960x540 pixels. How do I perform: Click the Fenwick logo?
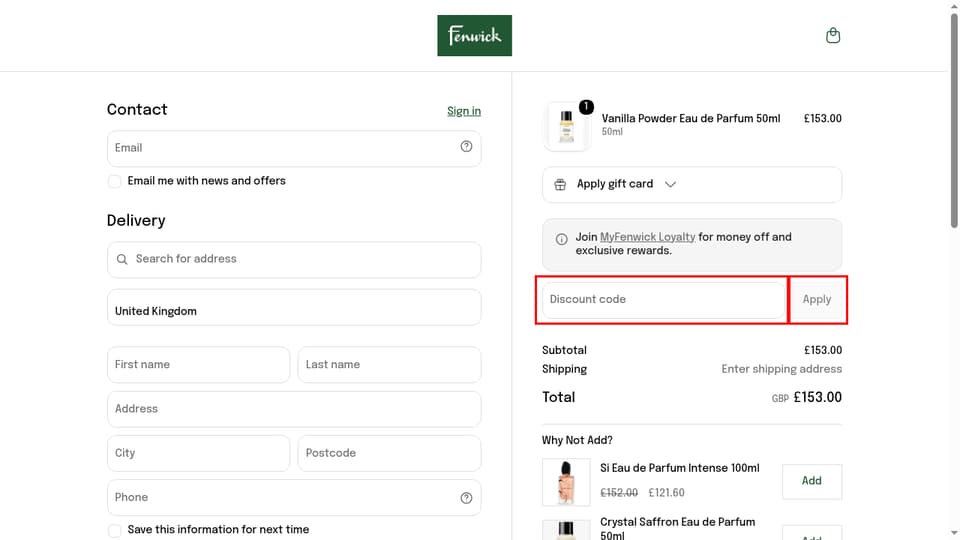tap(474, 36)
